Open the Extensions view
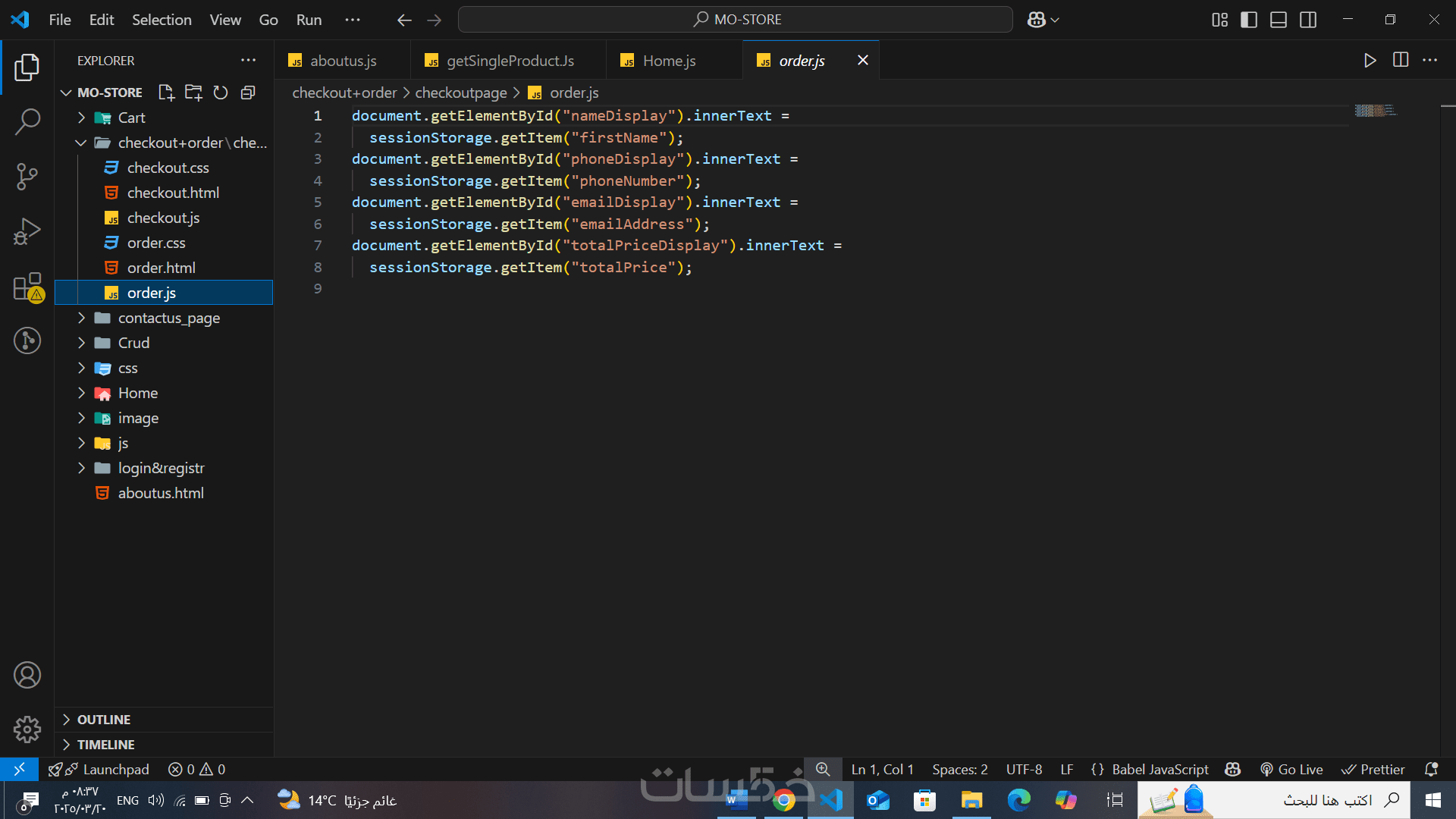 point(27,287)
